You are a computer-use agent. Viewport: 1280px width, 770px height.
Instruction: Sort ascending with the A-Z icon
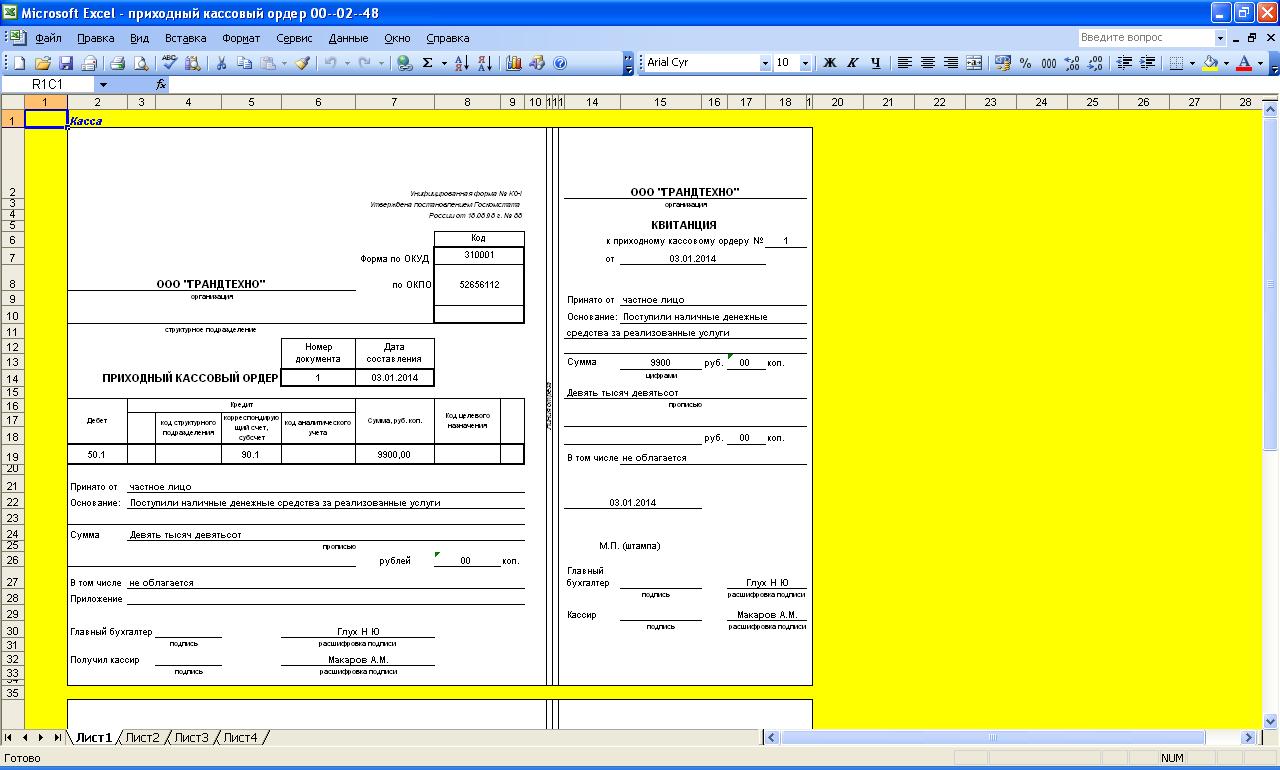(x=461, y=63)
